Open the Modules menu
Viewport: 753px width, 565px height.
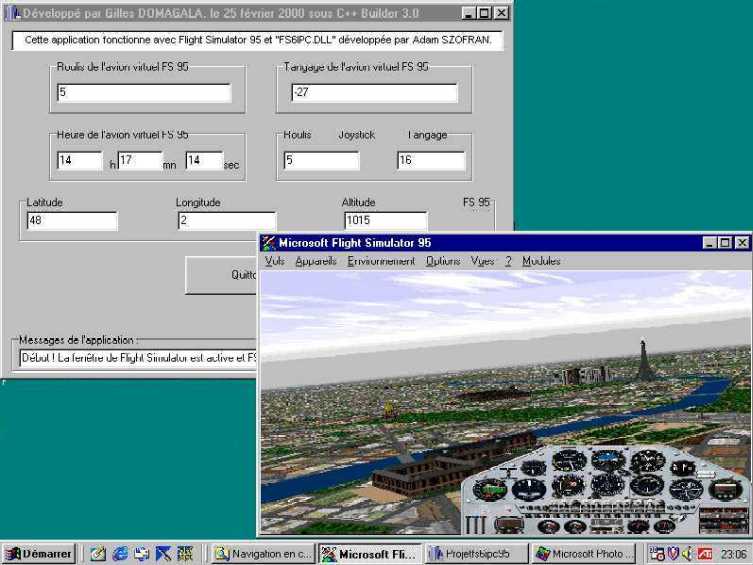coord(541,261)
